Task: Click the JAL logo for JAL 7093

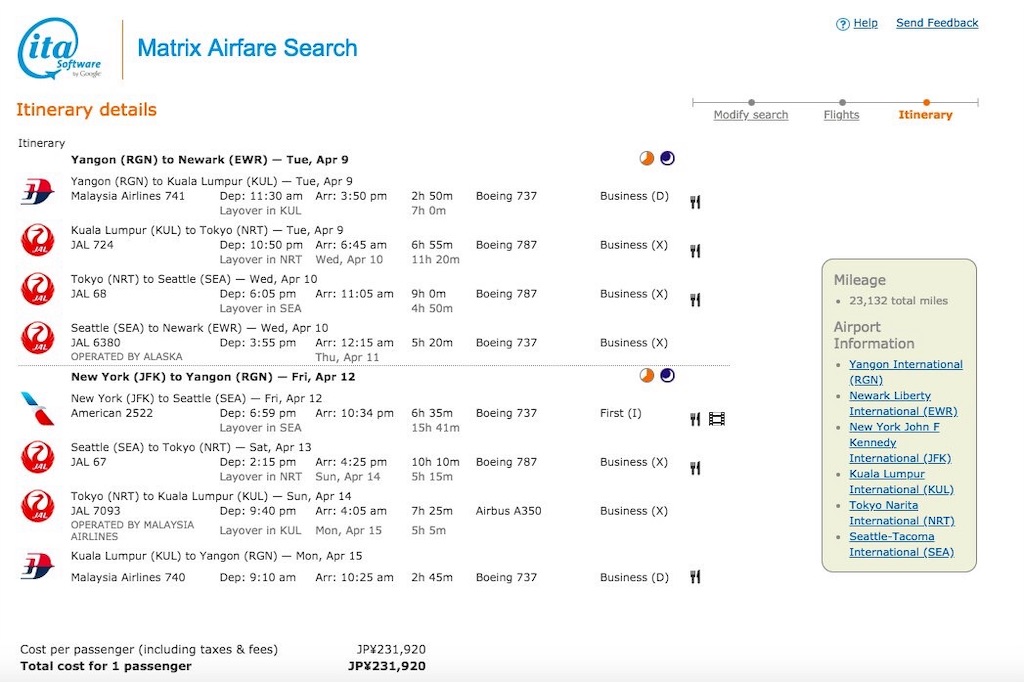Action: click(37, 506)
